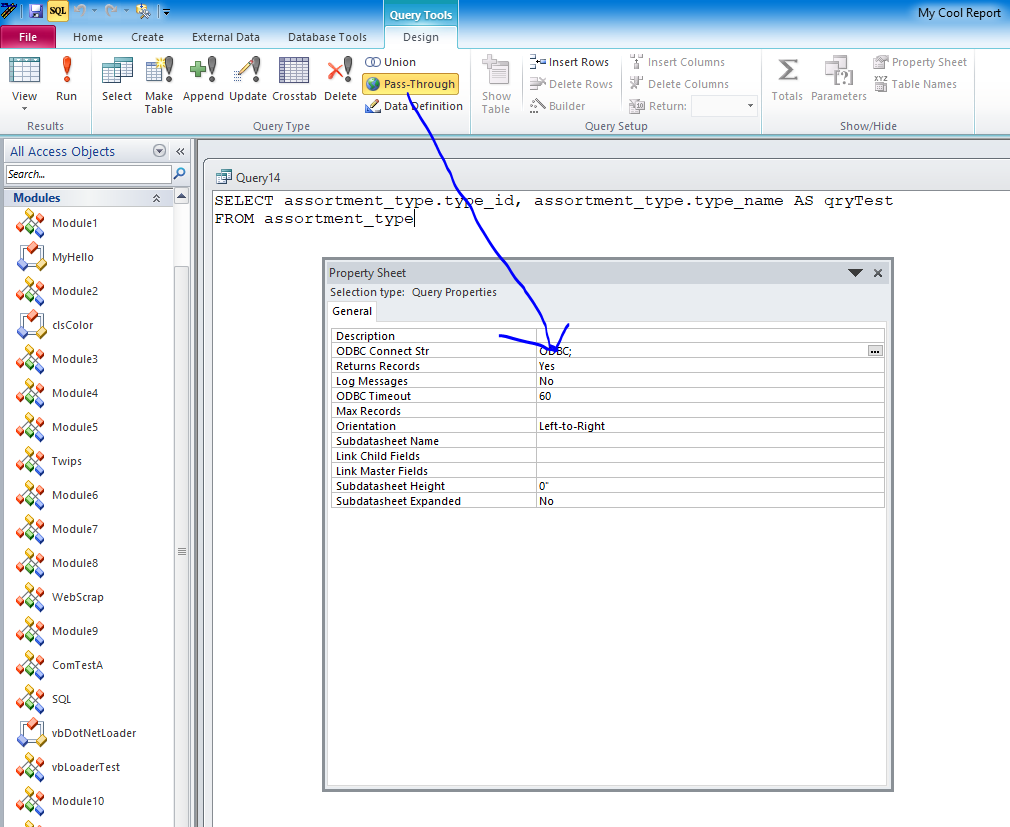Choose the Update query type
The width and height of the screenshot is (1010, 827).
[x=247, y=79]
